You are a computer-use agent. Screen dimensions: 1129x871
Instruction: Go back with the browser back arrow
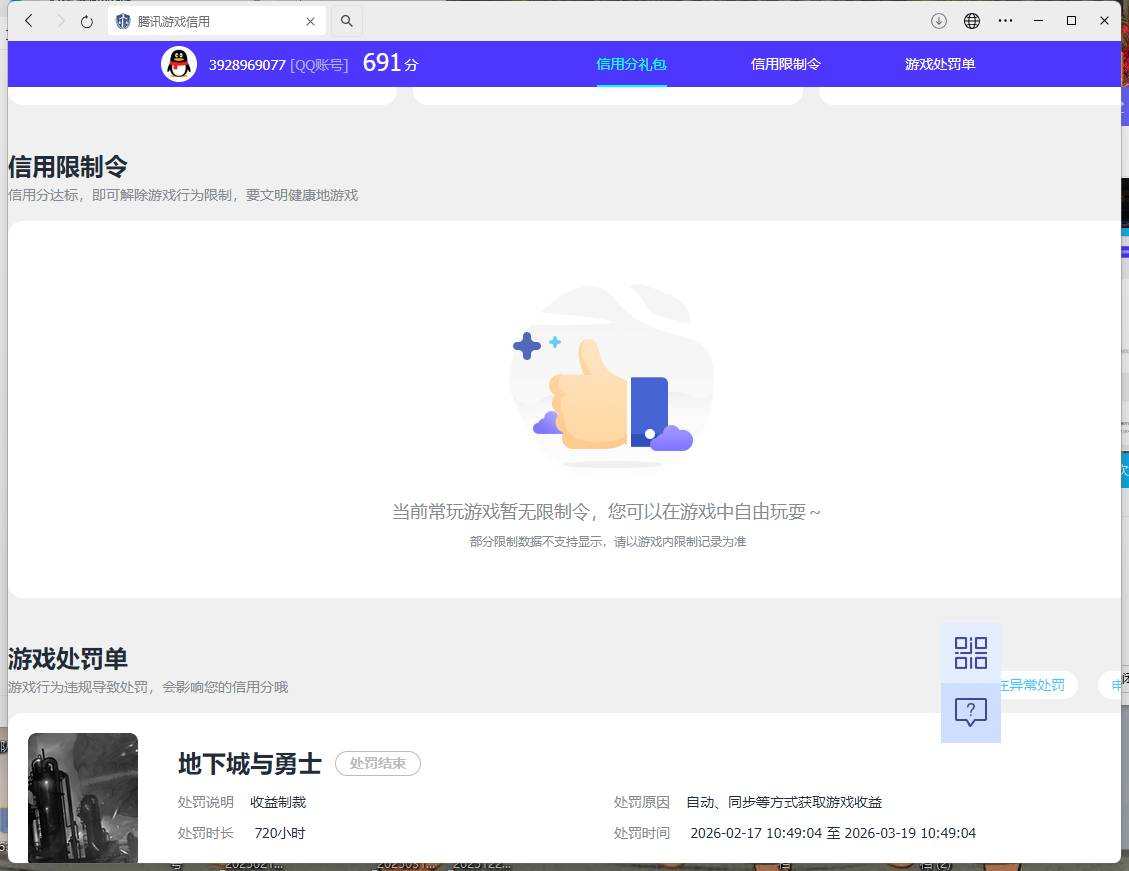pyautogui.click(x=29, y=21)
